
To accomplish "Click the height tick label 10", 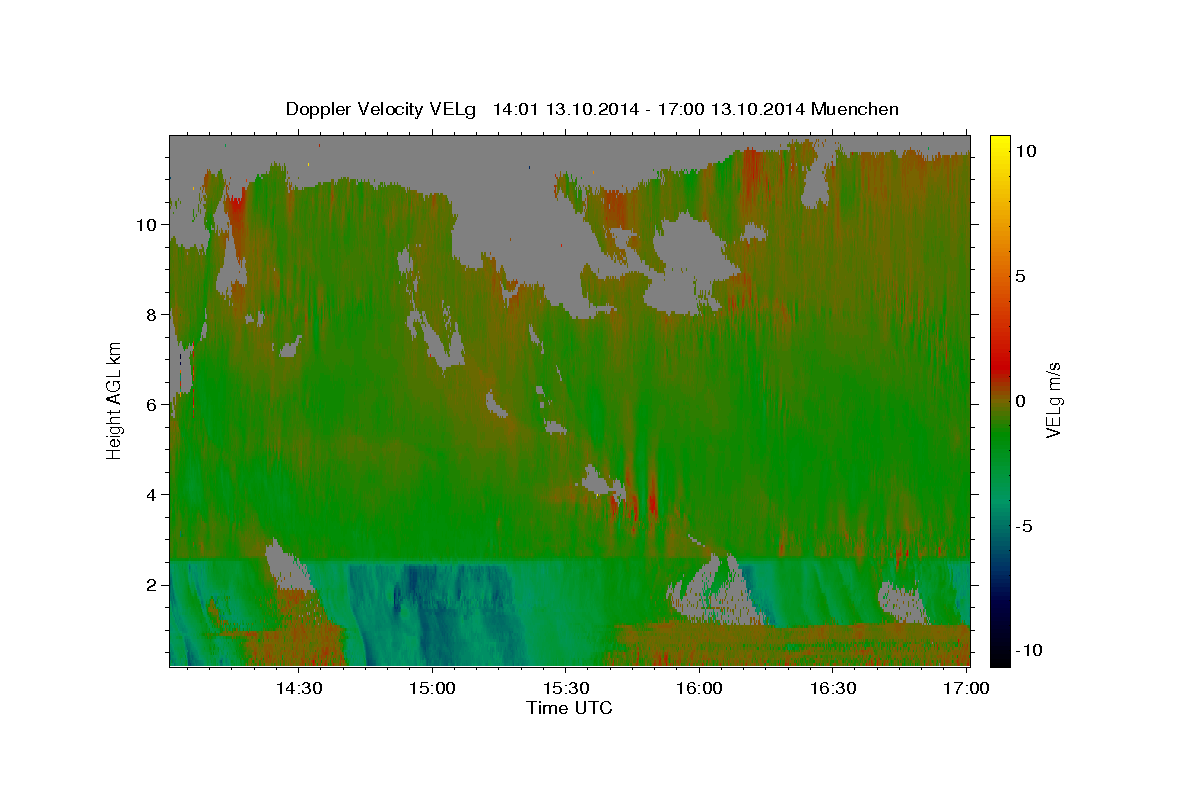I will point(147,224).
